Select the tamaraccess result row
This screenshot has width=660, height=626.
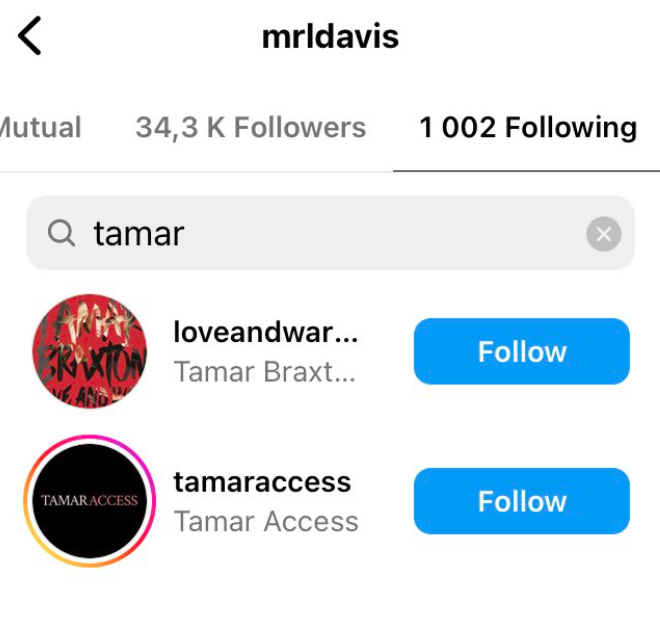pos(330,501)
